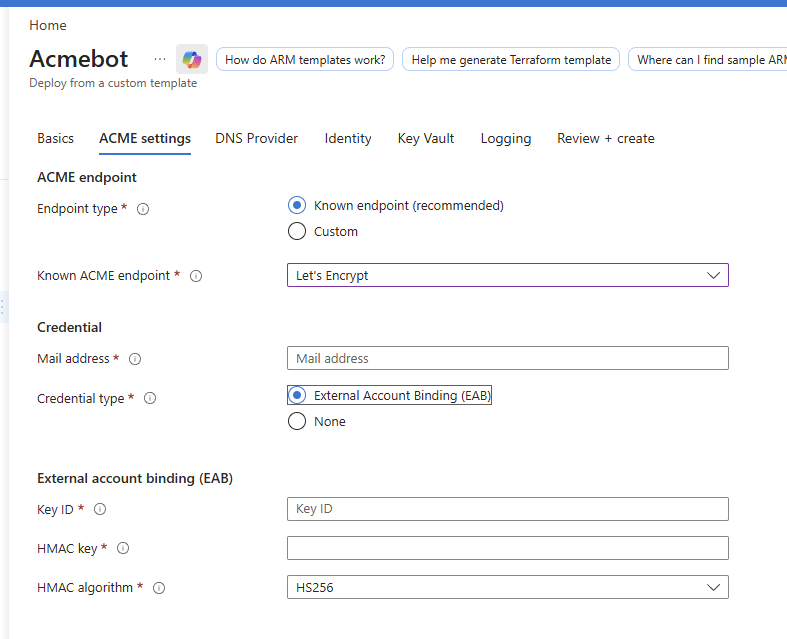The width and height of the screenshot is (787, 639).
Task: Click Deploy from a custom template subtitle
Action: [x=113, y=83]
